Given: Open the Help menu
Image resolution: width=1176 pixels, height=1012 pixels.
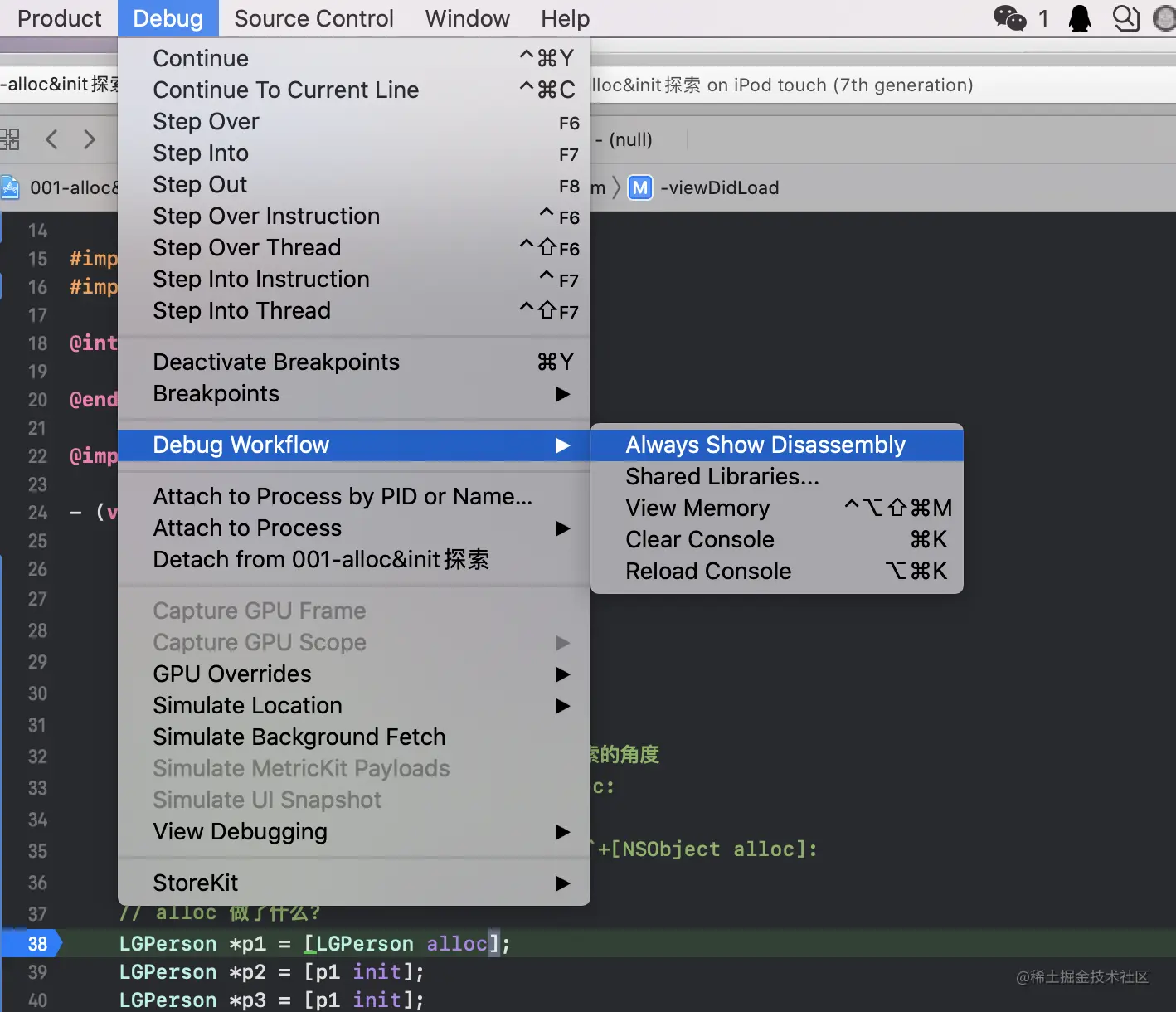Looking at the screenshot, I should [565, 18].
